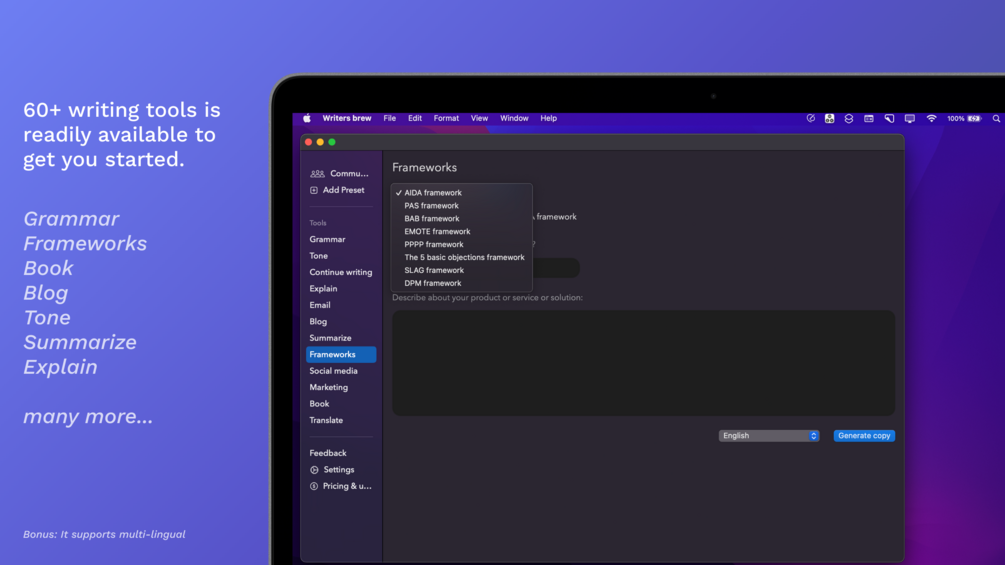Click the Add Preset plus icon
Viewport: 1005px width, 565px height.
point(314,190)
